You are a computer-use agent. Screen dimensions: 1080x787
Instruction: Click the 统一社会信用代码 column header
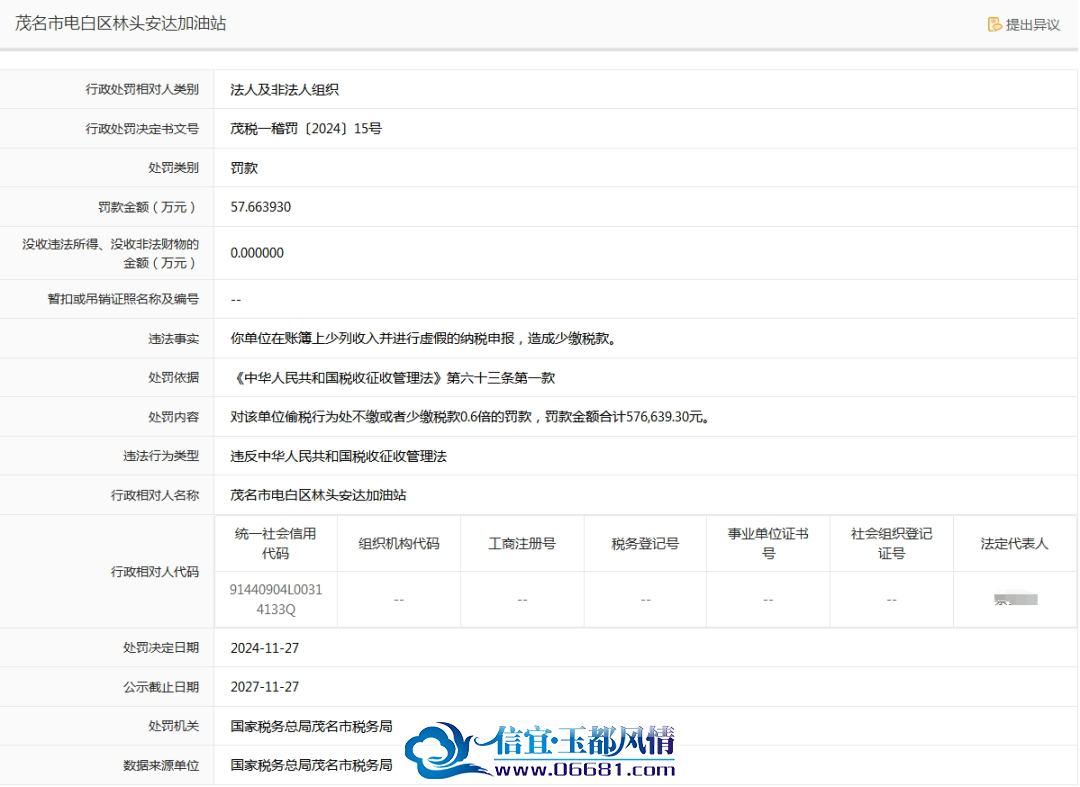(x=276, y=543)
